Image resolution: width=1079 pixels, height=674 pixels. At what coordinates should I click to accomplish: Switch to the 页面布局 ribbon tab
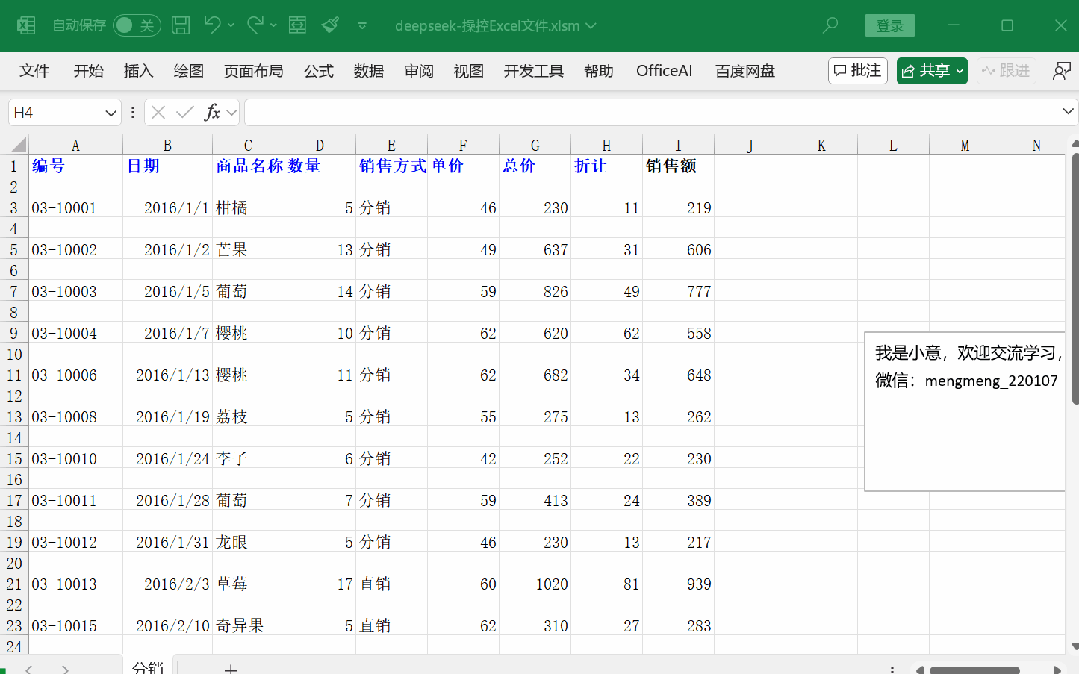pyautogui.click(x=253, y=71)
